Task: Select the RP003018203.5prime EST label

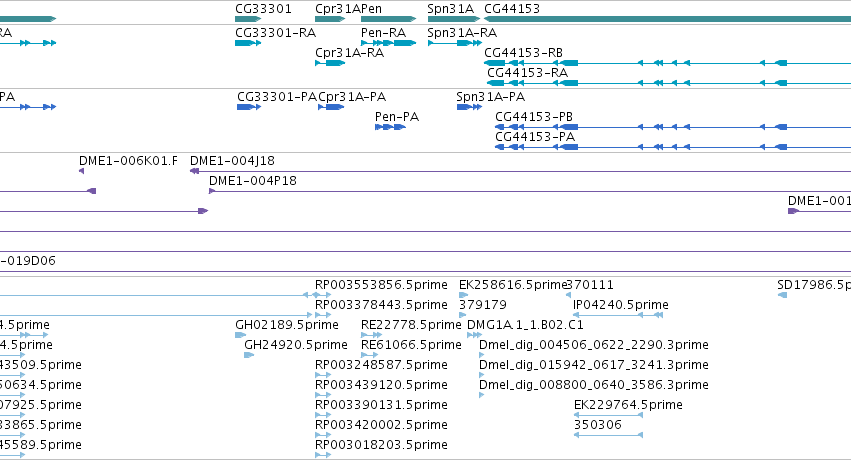Action: [381, 445]
